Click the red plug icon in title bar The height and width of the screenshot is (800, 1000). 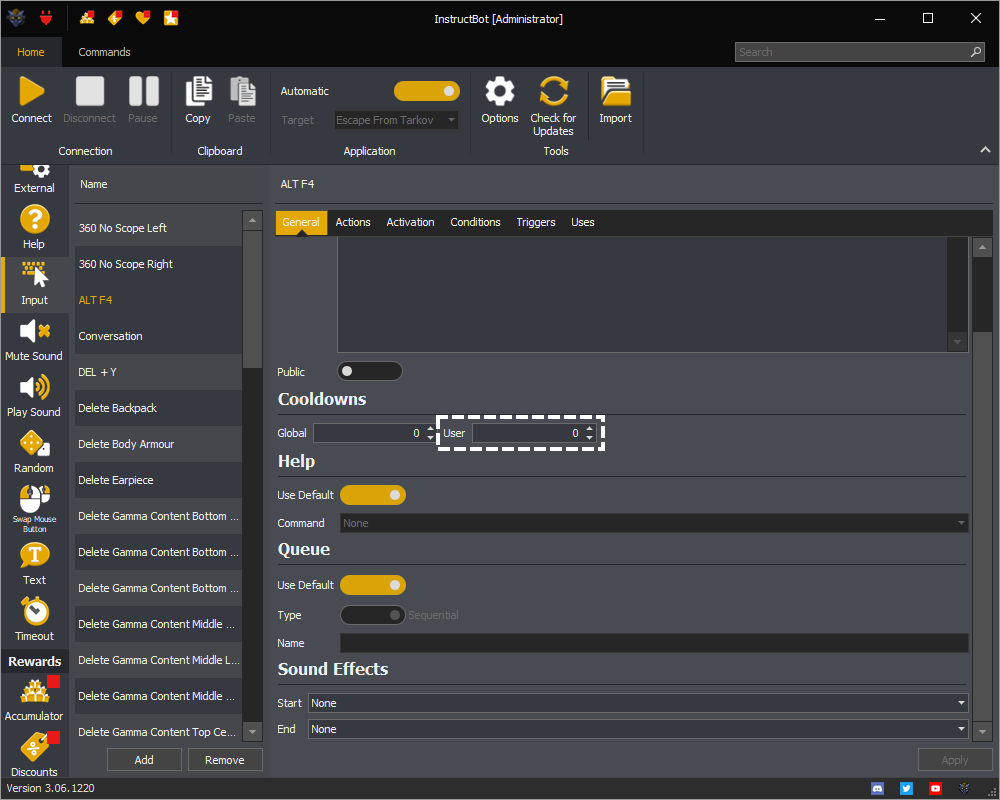46,18
